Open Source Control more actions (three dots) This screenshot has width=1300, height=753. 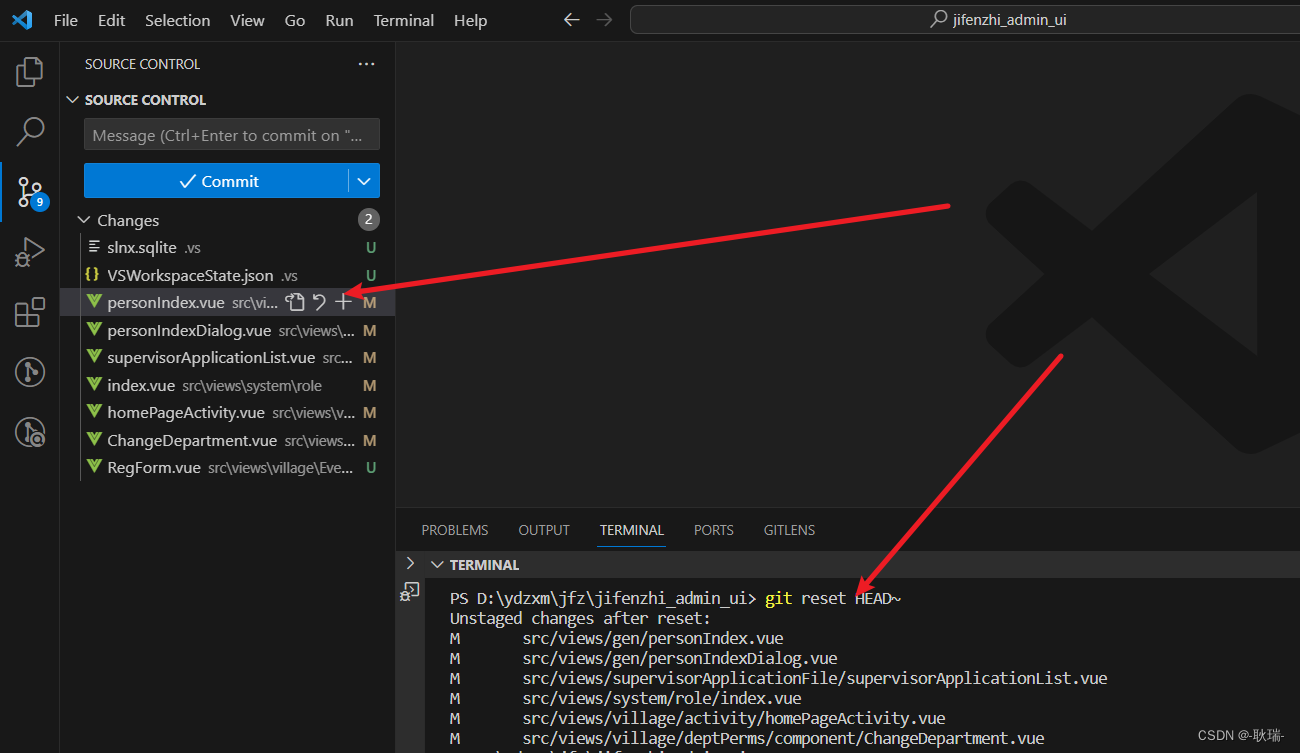tap(367, 64)
